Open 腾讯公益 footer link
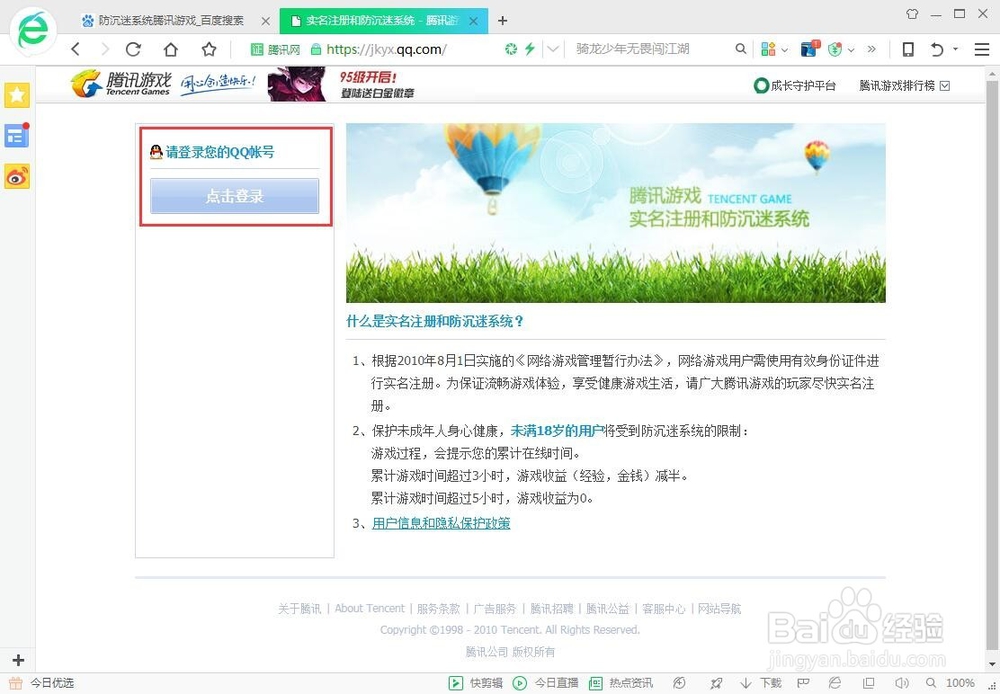 coord(608,609)
